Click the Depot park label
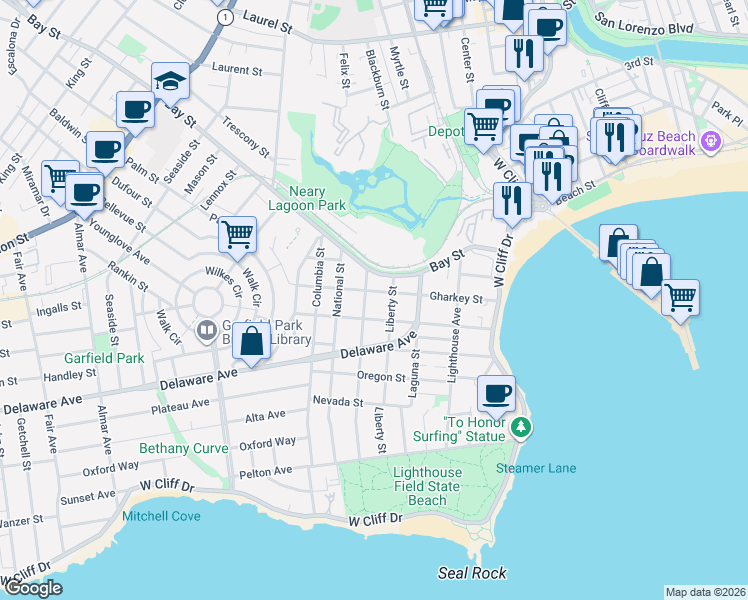 (446, 131)
